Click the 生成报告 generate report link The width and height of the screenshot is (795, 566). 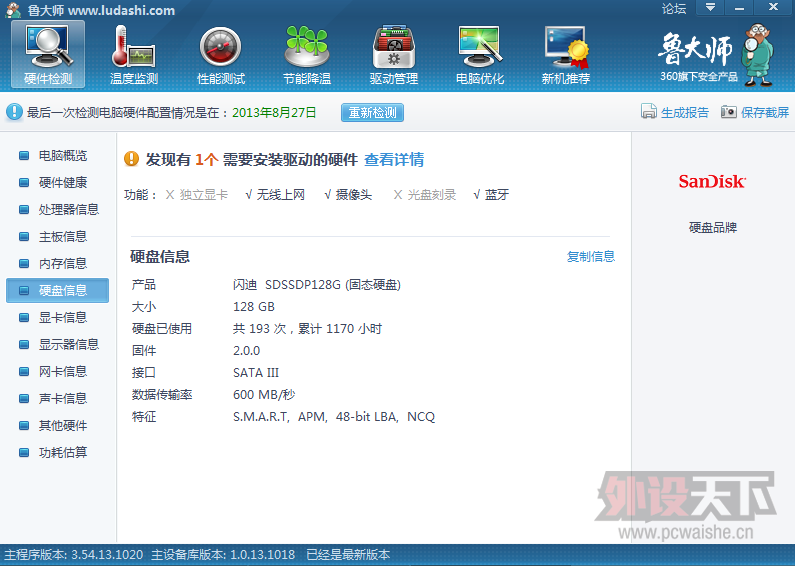[684, 113]
